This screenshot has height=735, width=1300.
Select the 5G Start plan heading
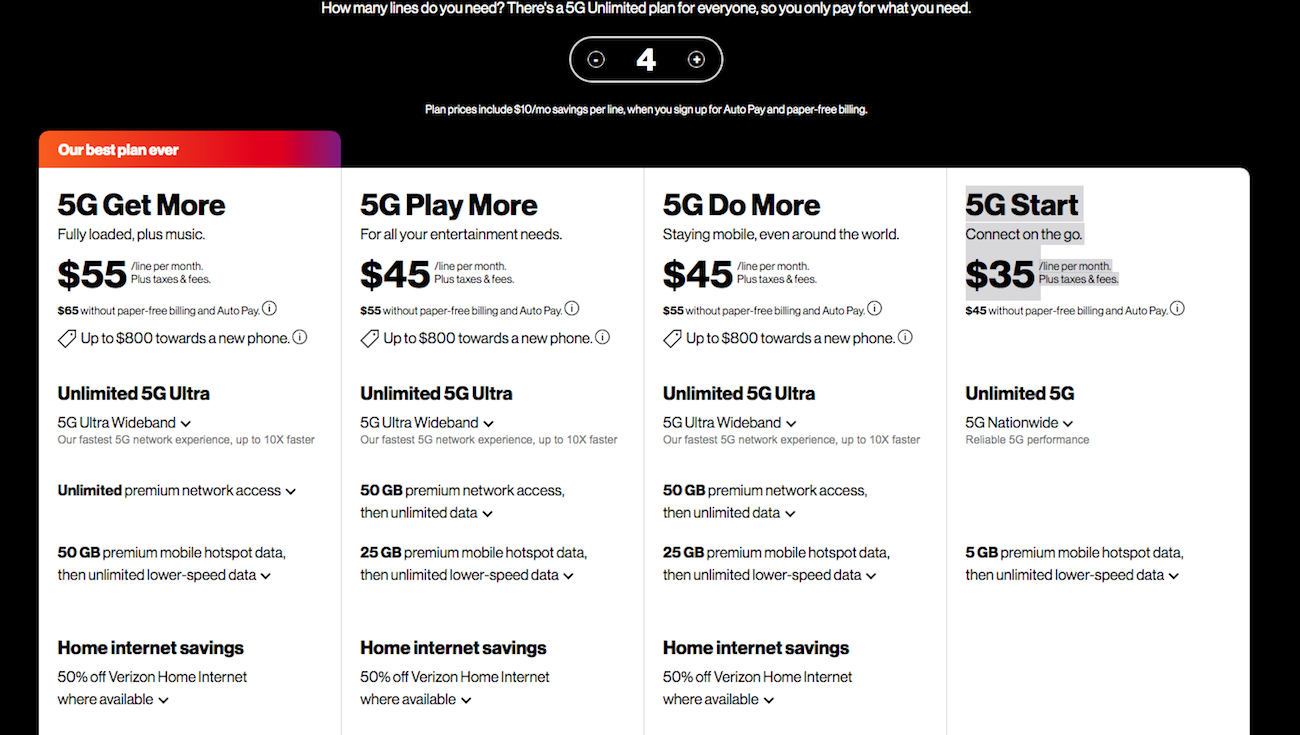[1022, 205]
